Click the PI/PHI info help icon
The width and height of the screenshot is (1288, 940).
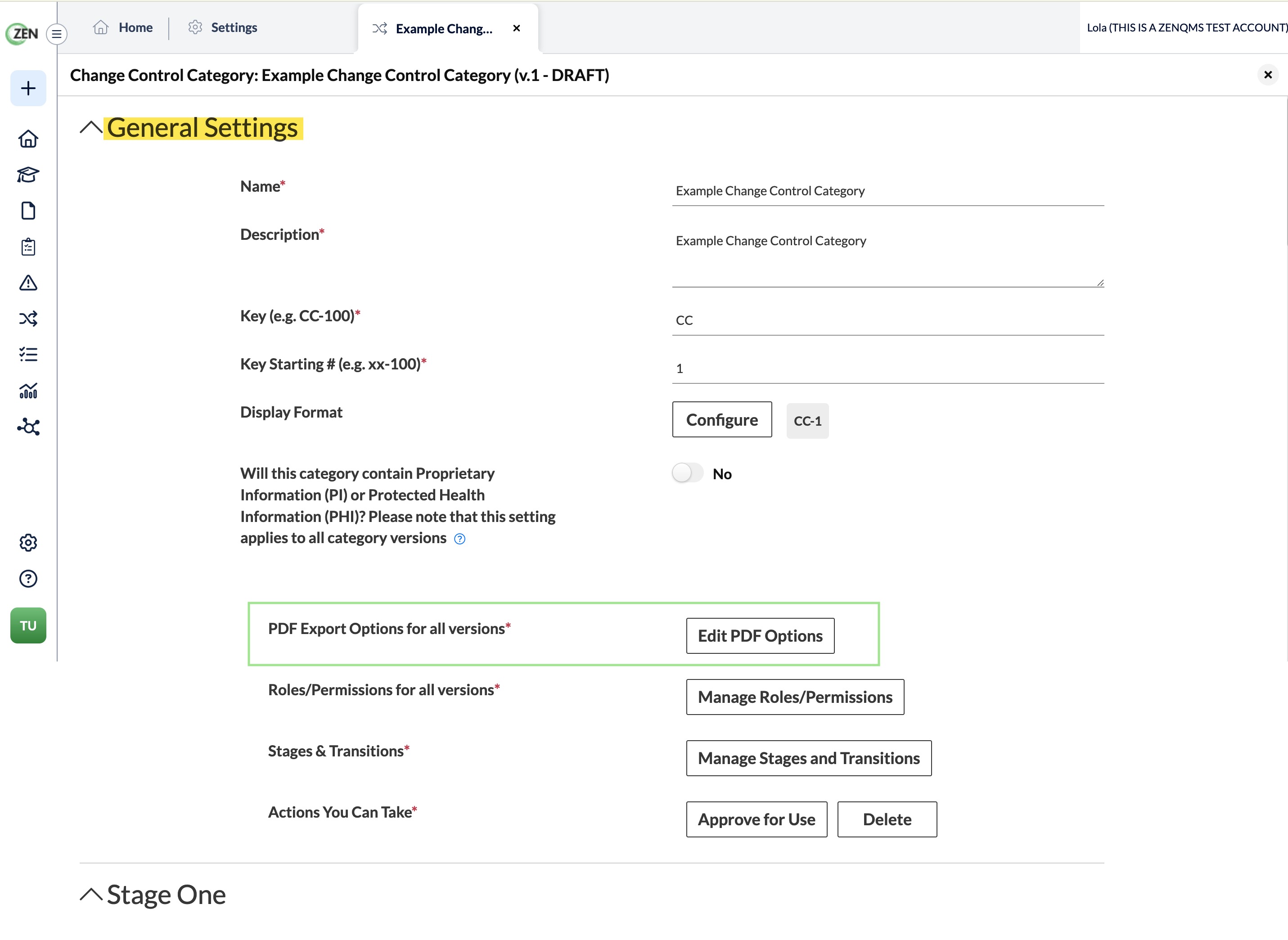[460, 539]
